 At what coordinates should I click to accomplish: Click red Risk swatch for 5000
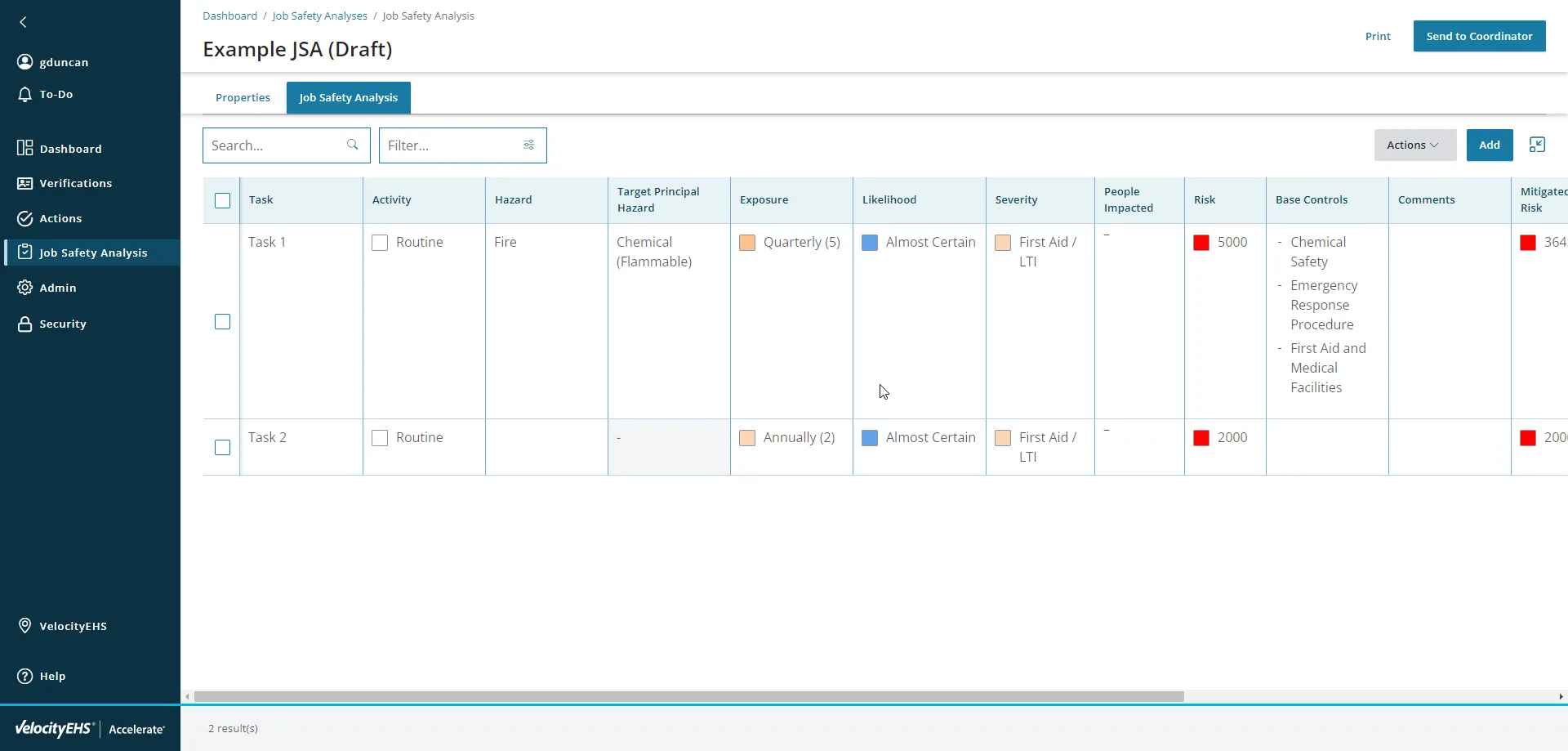[x=1201, y=243]
